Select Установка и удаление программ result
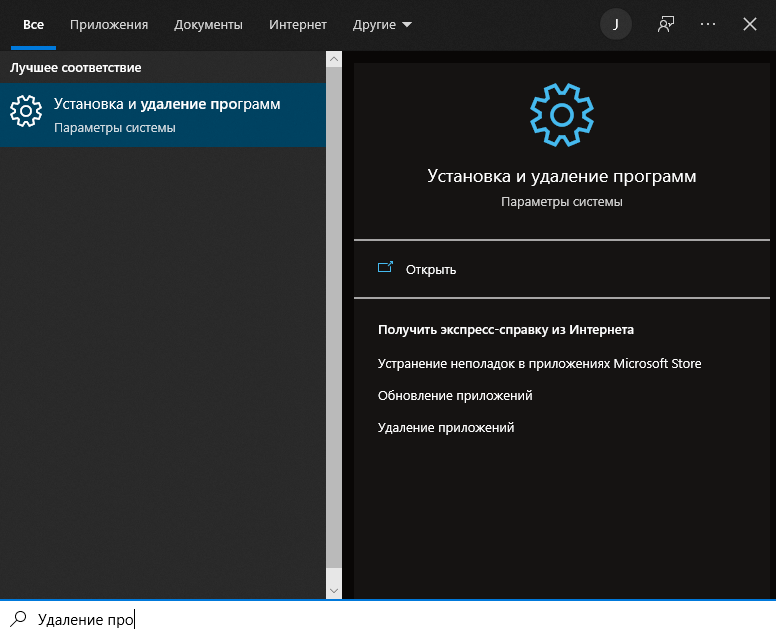 pyautogui.click(x=163, y=115)
